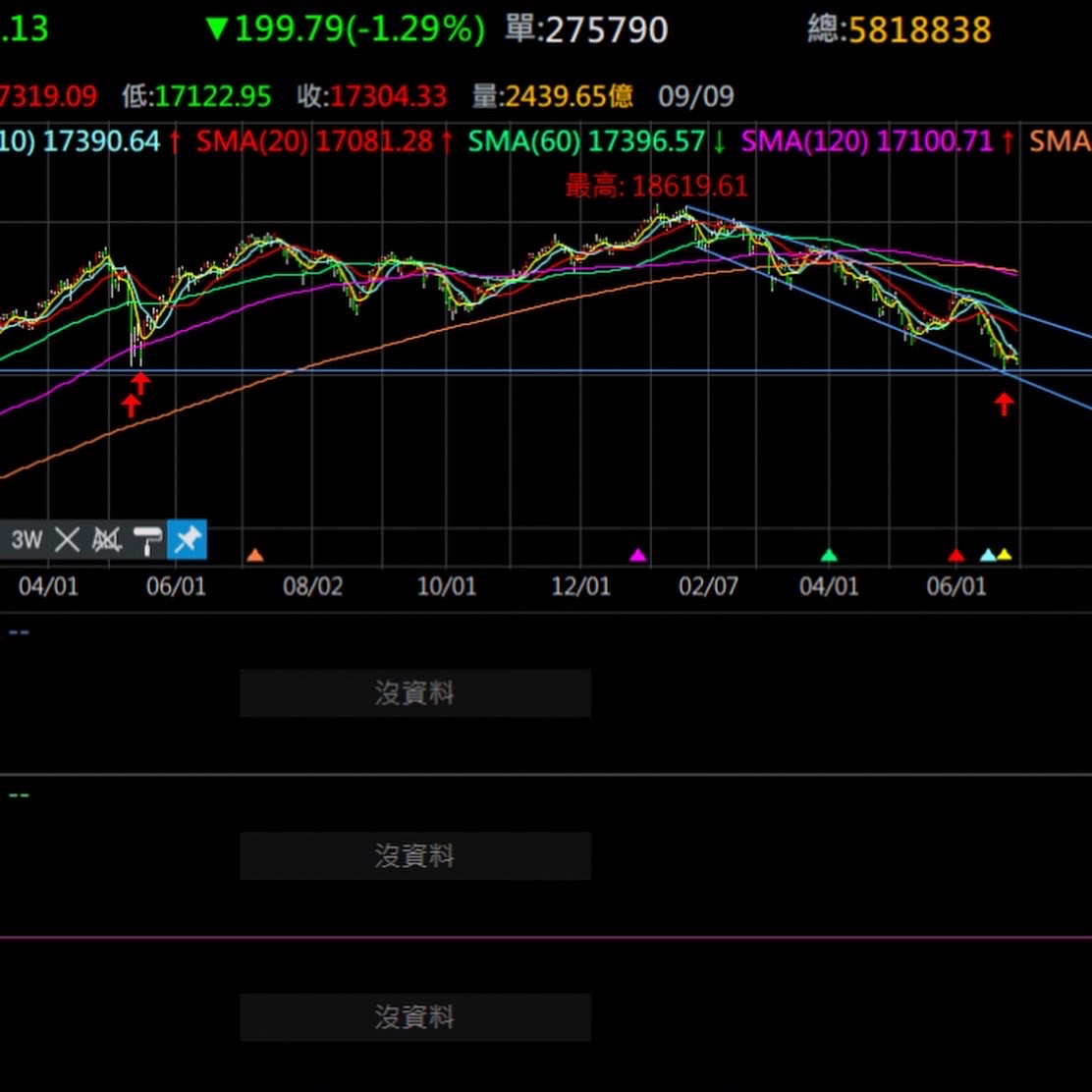Toggle the blue pin toolbar icon

click(187, 539)
